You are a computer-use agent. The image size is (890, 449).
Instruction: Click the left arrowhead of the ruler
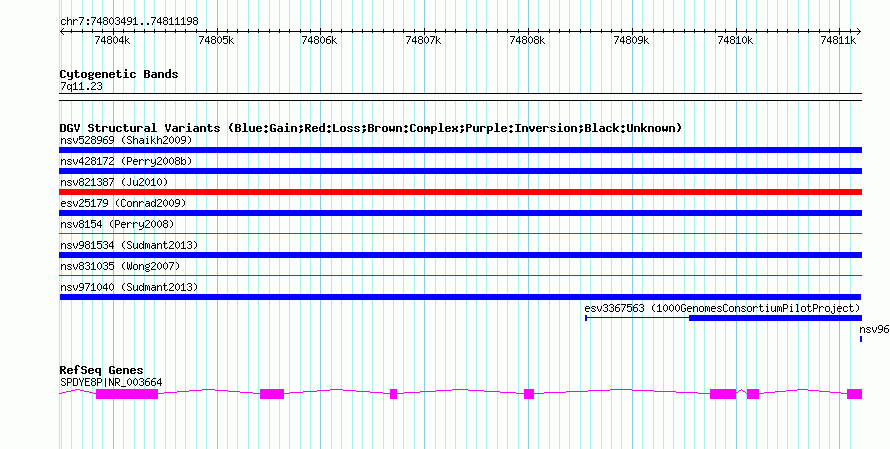pos(62,32)
